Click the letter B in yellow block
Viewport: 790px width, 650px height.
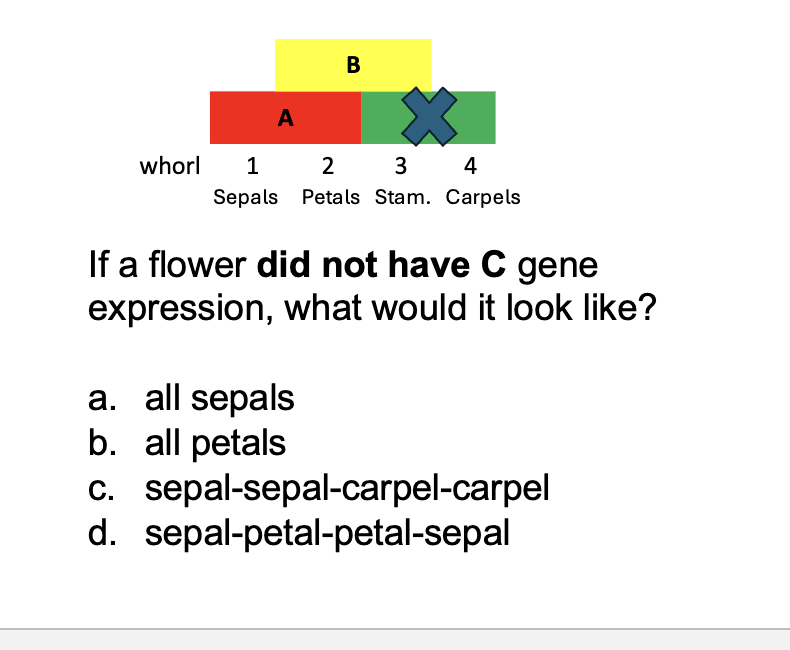(353, 66)
